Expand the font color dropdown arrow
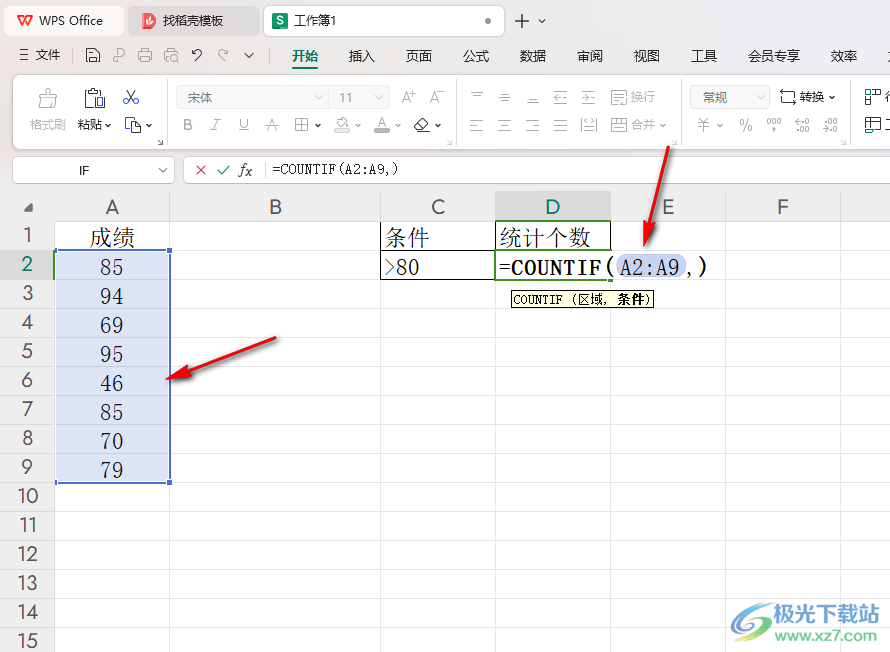The height and width of the screenshot is (652, 890). pos(398,125)
